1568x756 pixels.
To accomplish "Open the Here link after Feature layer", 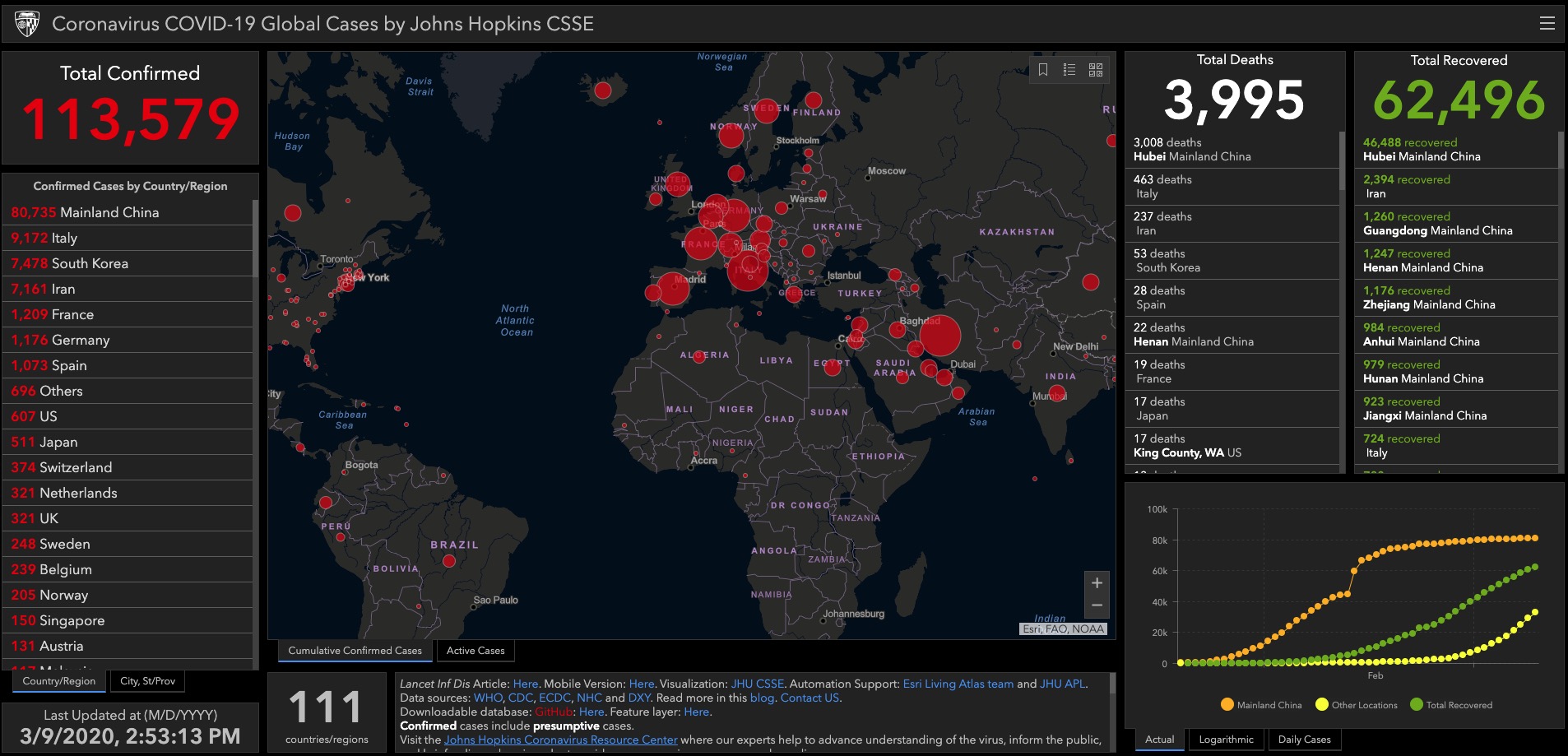I will pyautogui.click(x=696, y=712).
